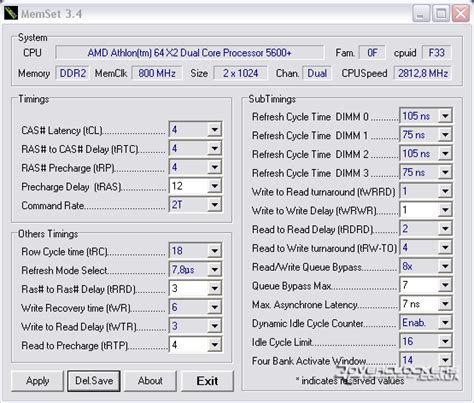Click the Apply button
The height and width of the screenshot is (403, 474).
[x=37, y=381]
